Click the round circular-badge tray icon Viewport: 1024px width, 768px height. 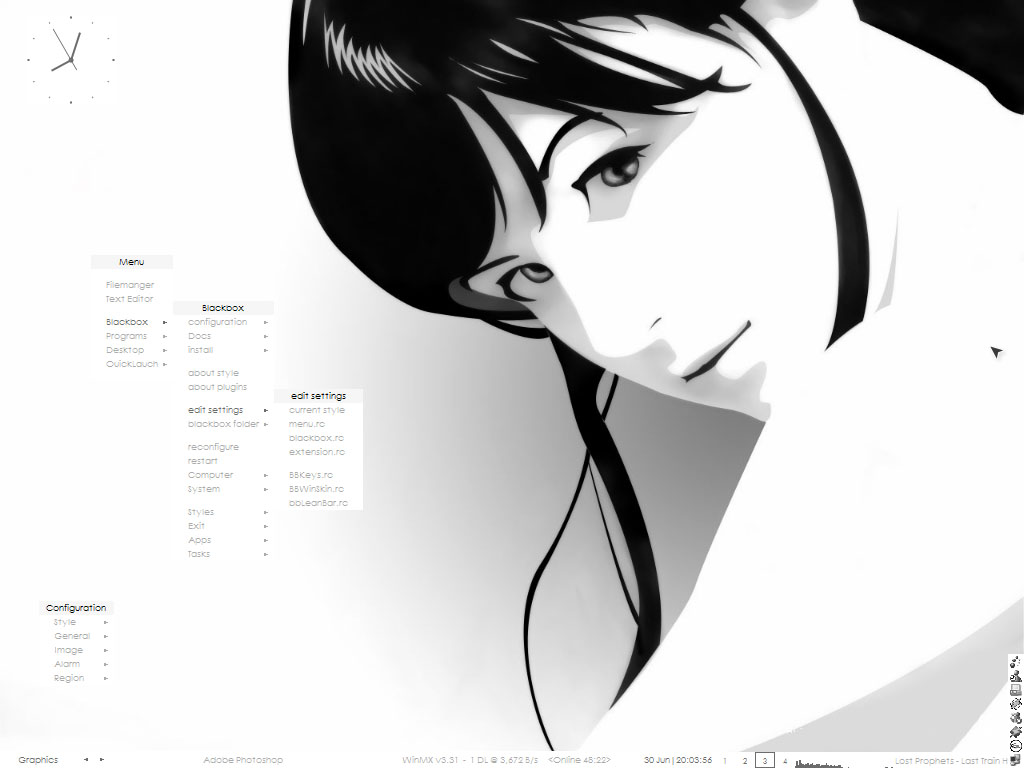pyautogui.click(x=1015, y=745)
